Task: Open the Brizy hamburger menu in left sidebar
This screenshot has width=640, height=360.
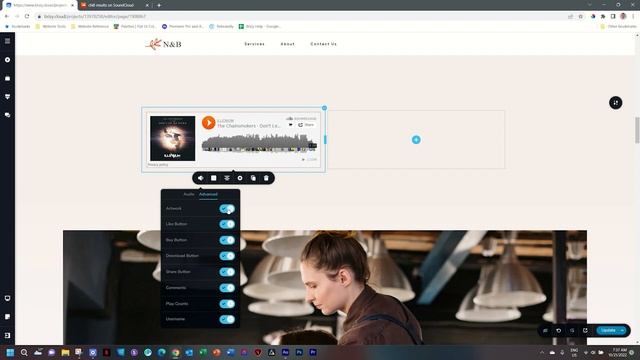Action: [x=7, y=41]
